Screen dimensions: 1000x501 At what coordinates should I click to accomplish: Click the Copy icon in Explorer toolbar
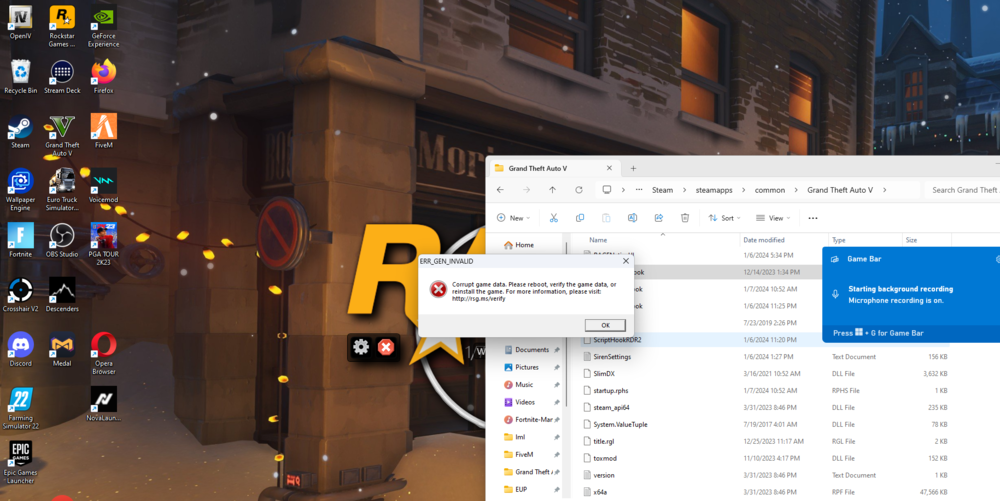(580, 218)
